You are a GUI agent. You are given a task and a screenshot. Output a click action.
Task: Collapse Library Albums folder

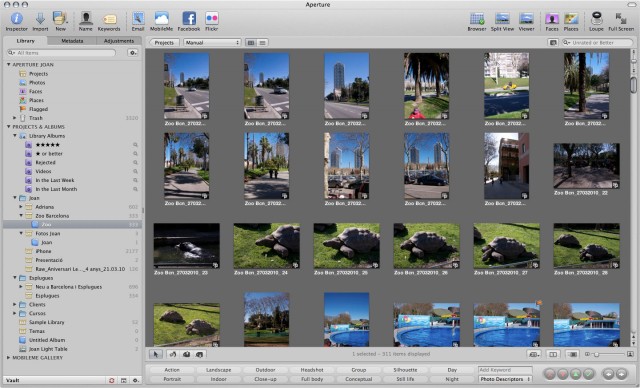click(x=15, y=136)
